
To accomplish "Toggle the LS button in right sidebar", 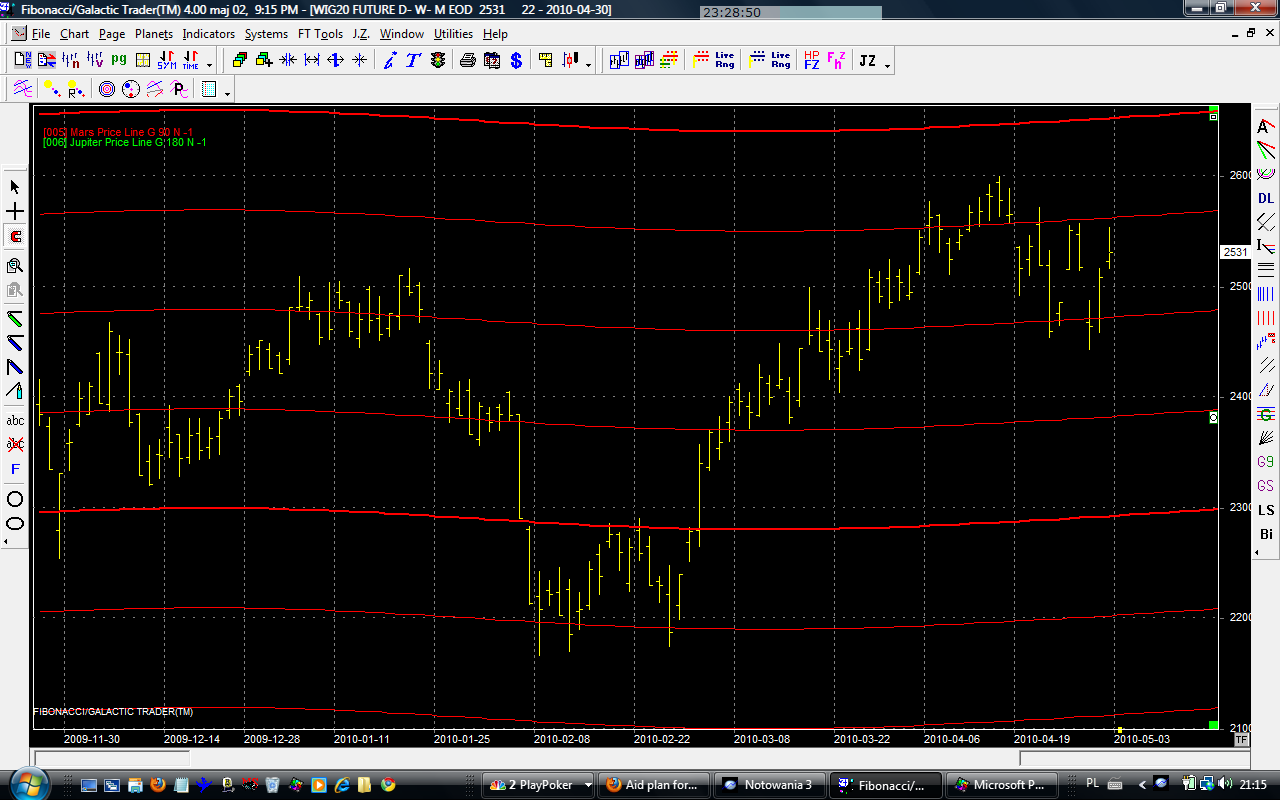I will tap(1266, 510).
